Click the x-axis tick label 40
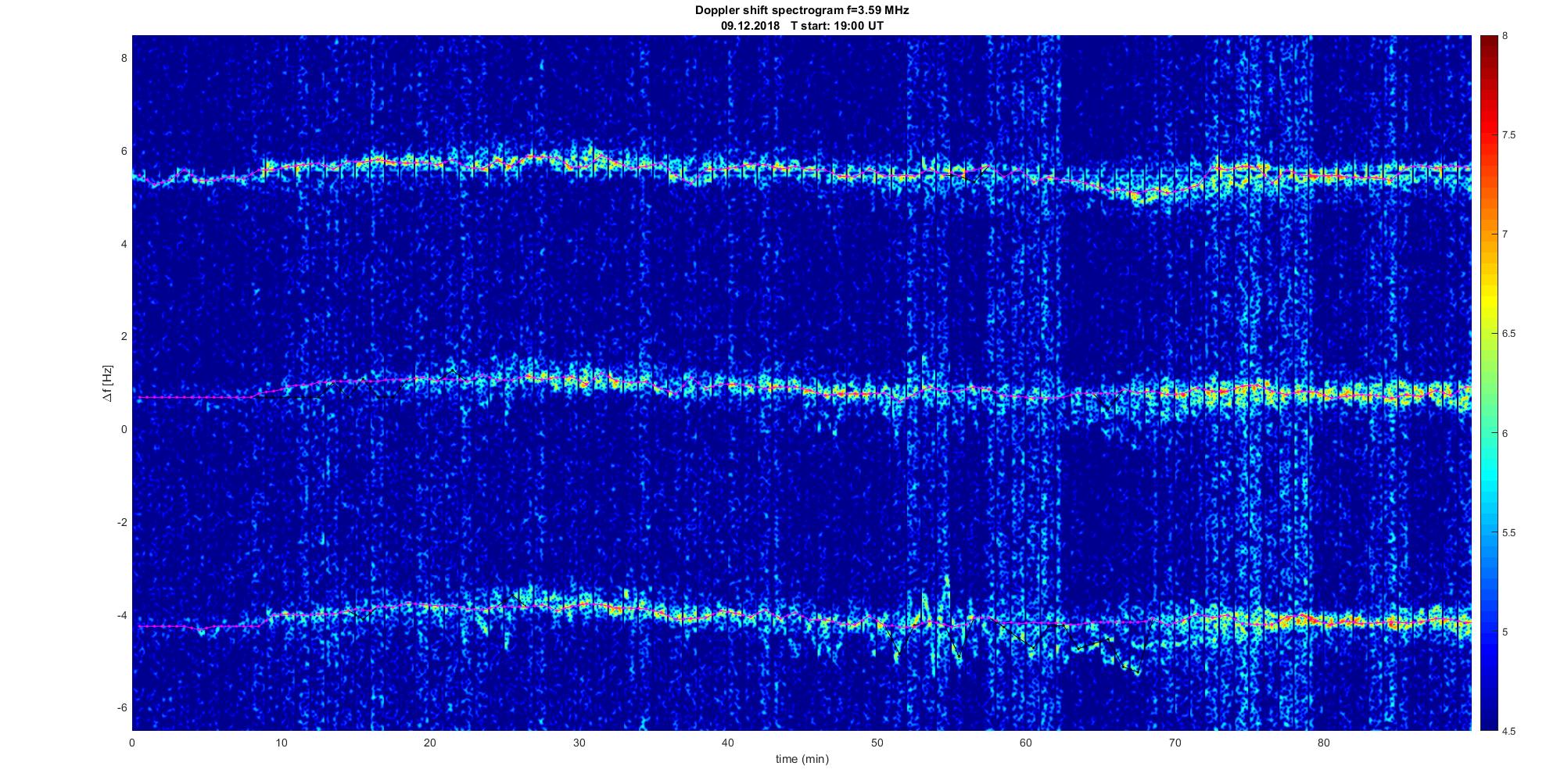The height and width of the screenshot is (784, 1564). pyautogui.click(x=728, y=743)
